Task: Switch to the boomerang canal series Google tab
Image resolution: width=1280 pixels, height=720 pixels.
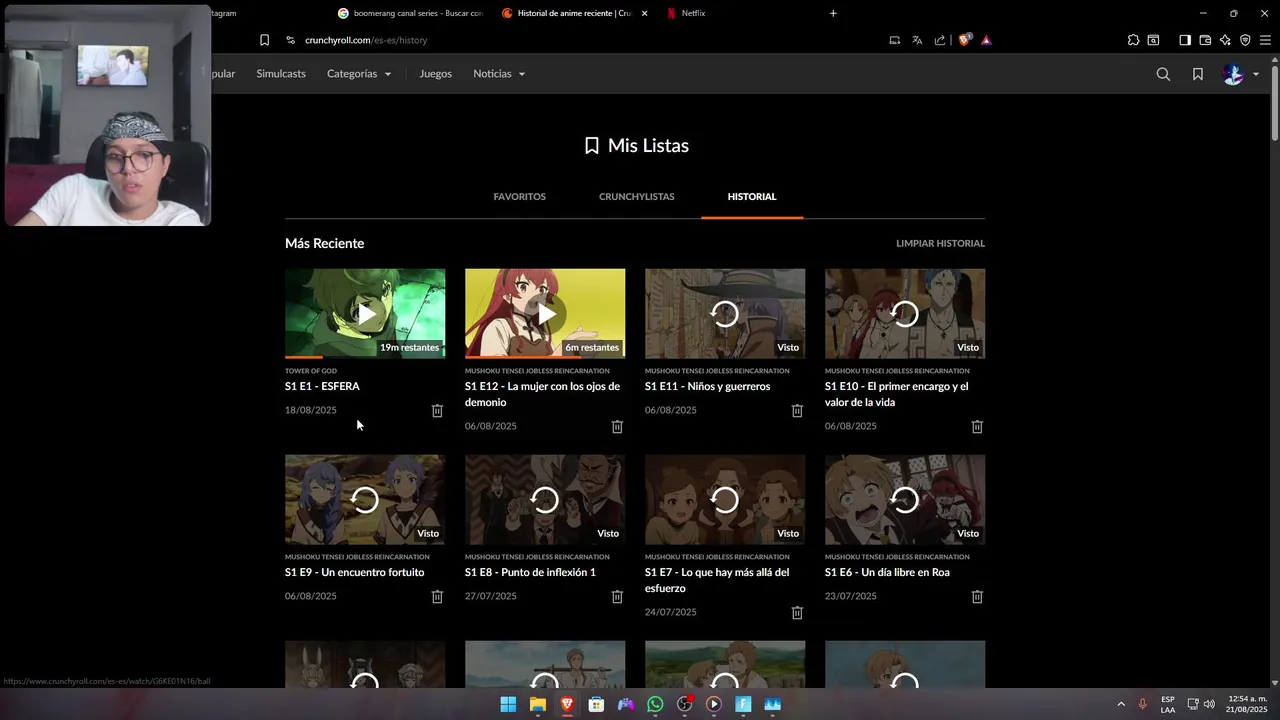Action: tap(410, 13)
